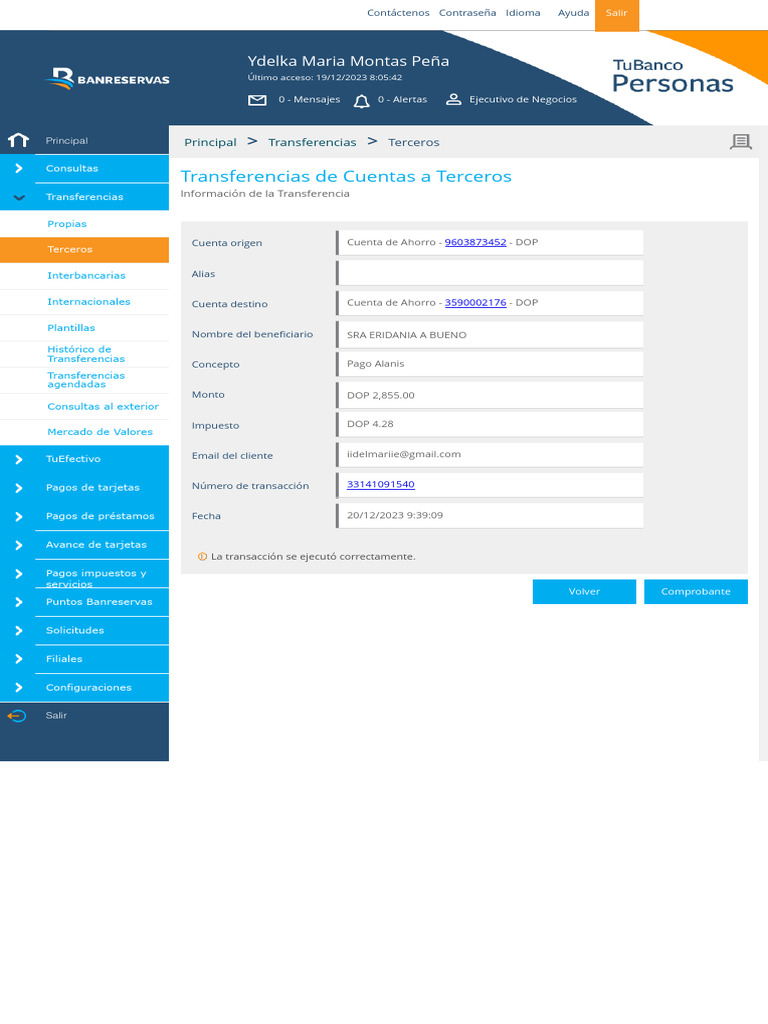This screenshot has width=768, height=1024.
Task: Expand Pagos impuestos y servicios chevron
Action: (18, 573)
